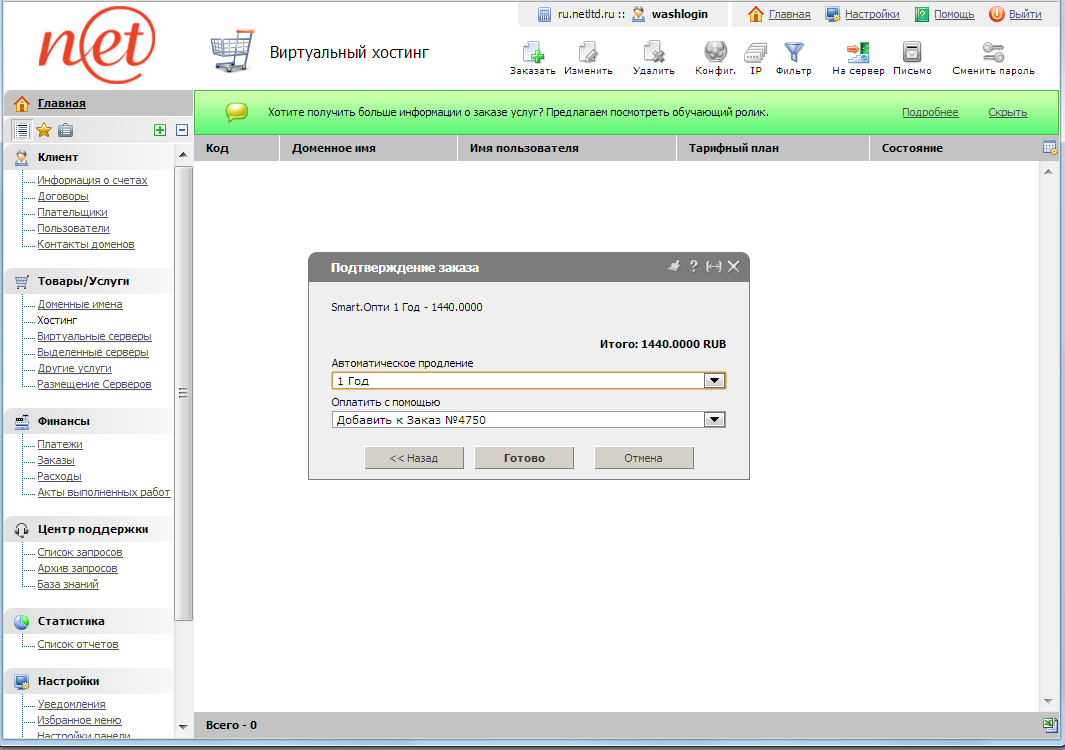Open the dialog help question mark
Screen dimensions: 1065x750
tap(693, 266)
